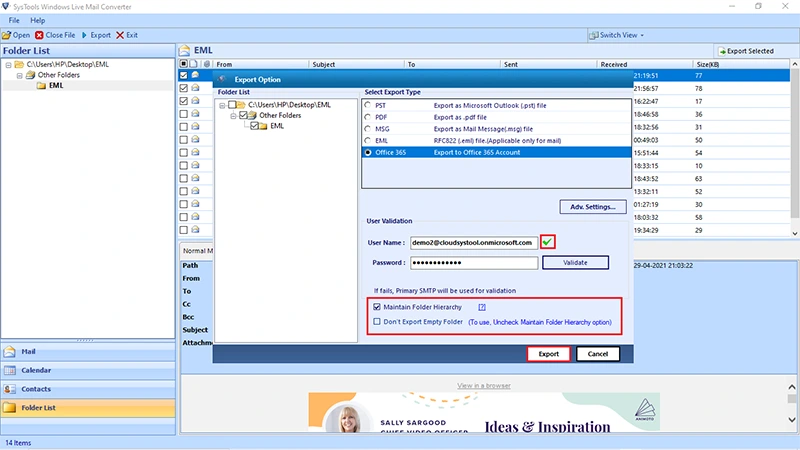Open the File menu

[x=14, y=20]
